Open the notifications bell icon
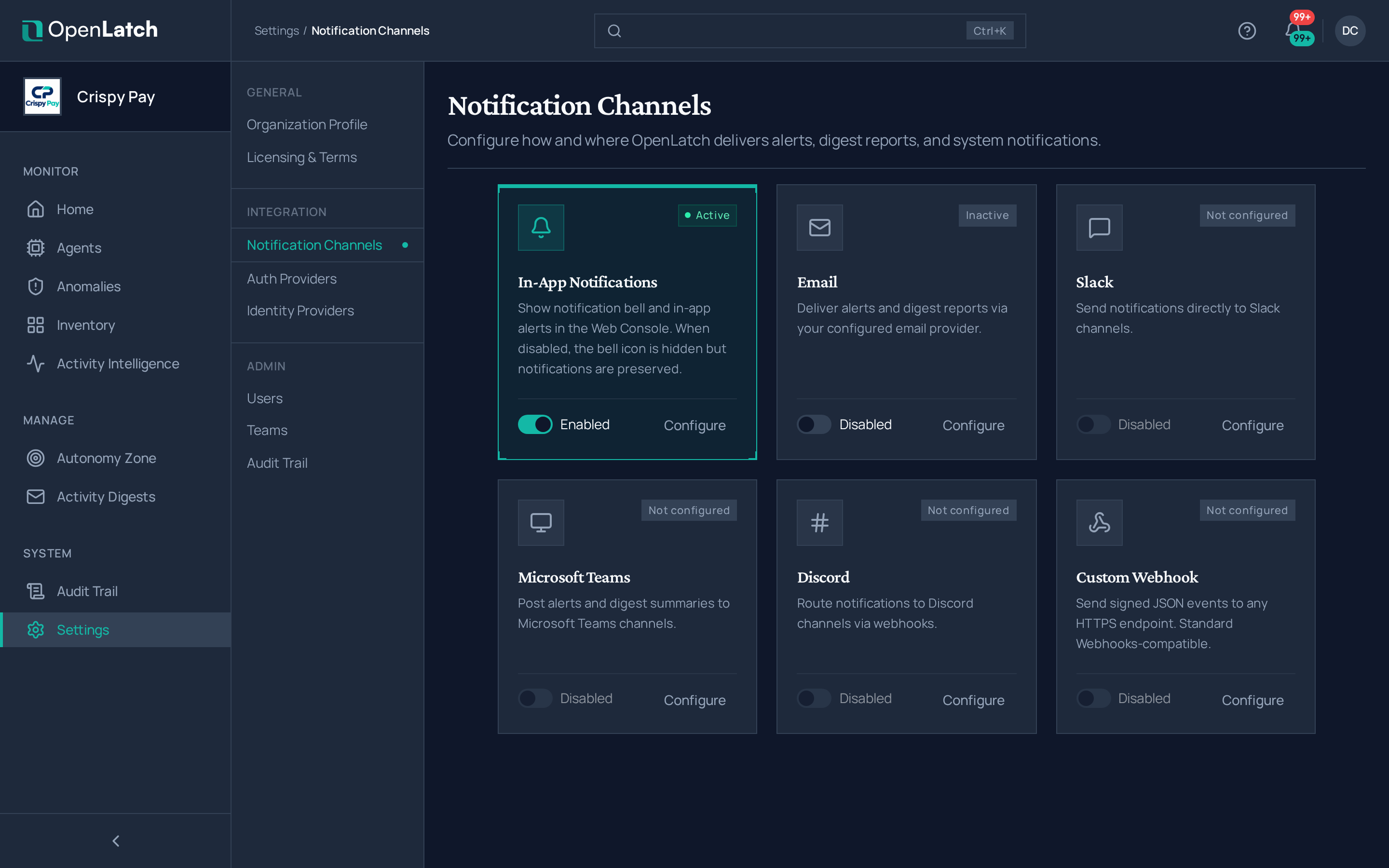This screenshot has height=868, width=1389. [1293, 30]
